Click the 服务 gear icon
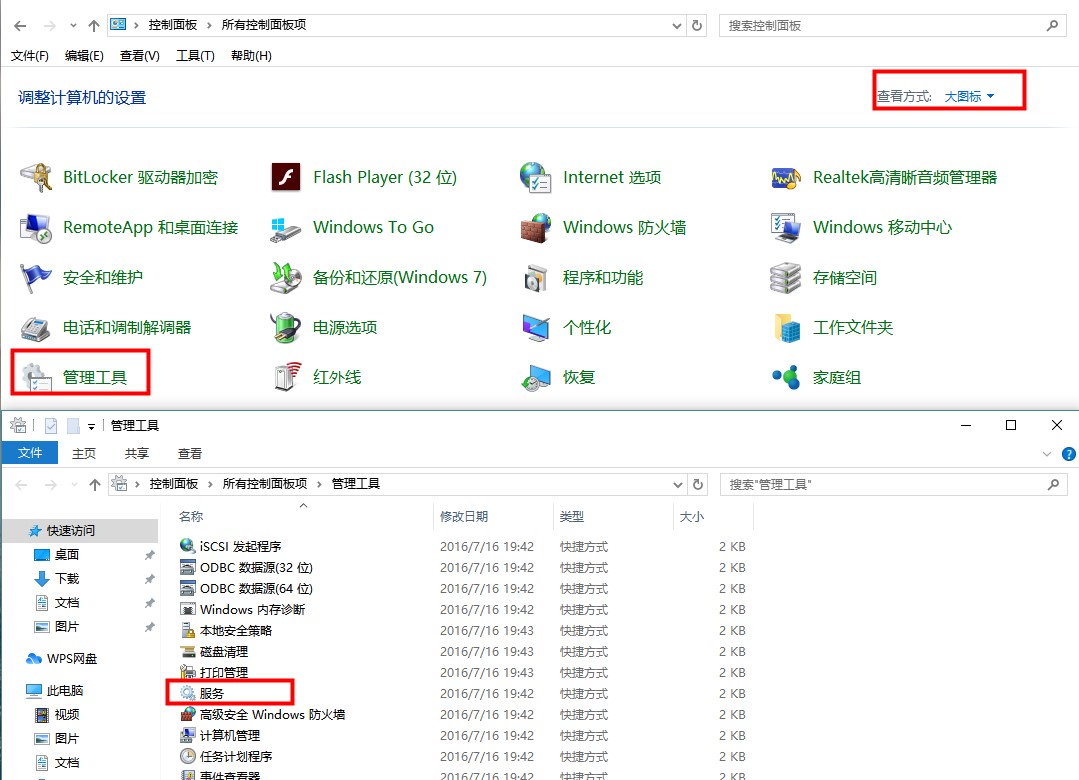Screen dimensions: 1079x780 187,693
